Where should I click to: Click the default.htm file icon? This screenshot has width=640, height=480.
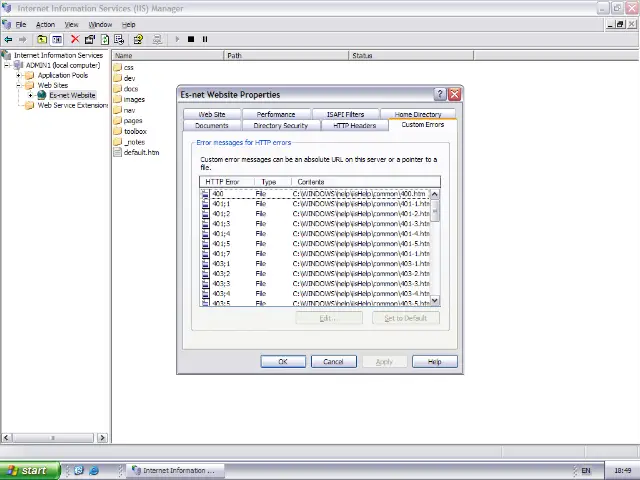point(118,152)
